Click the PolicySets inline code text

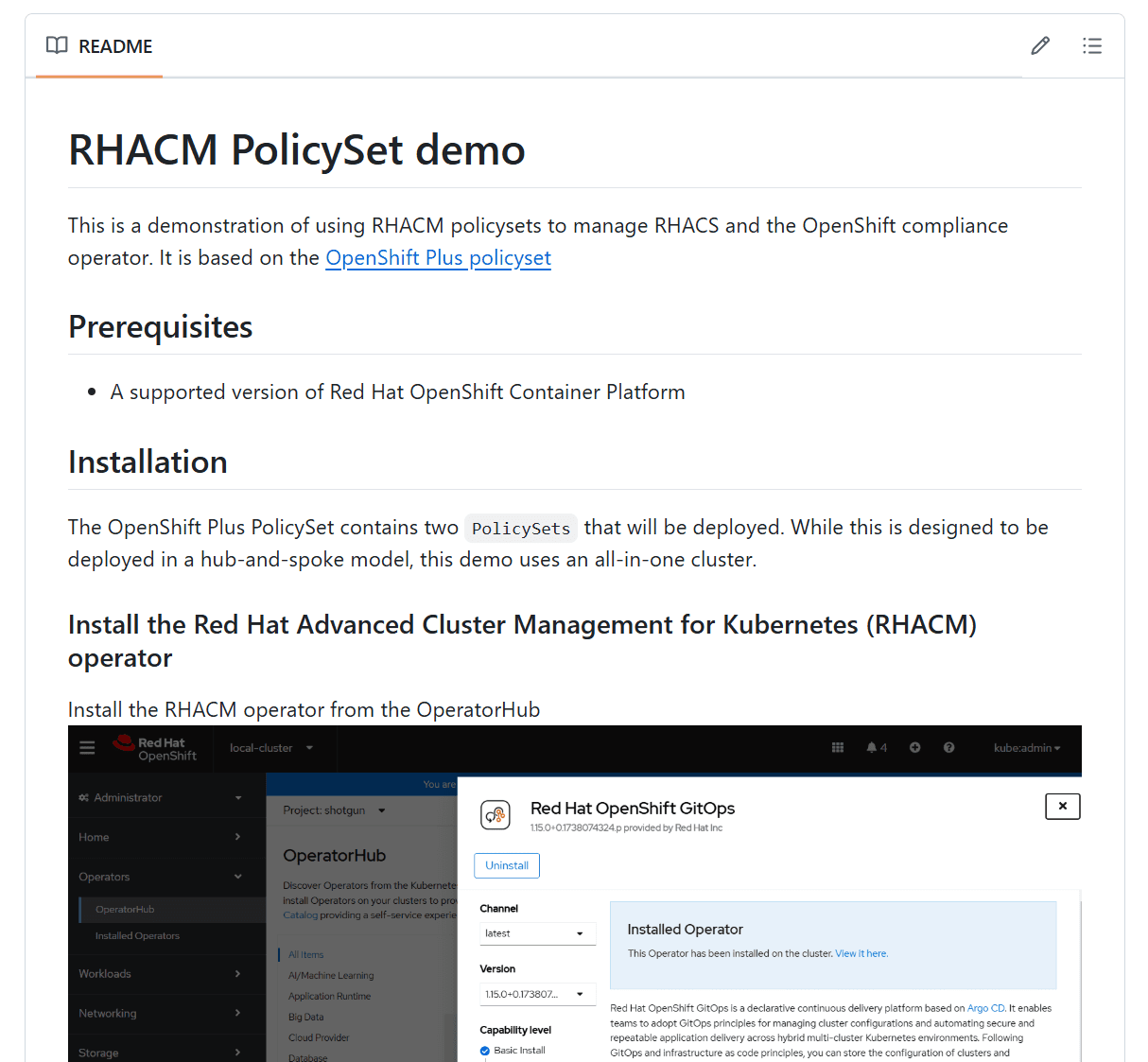(x=521, y=528)
